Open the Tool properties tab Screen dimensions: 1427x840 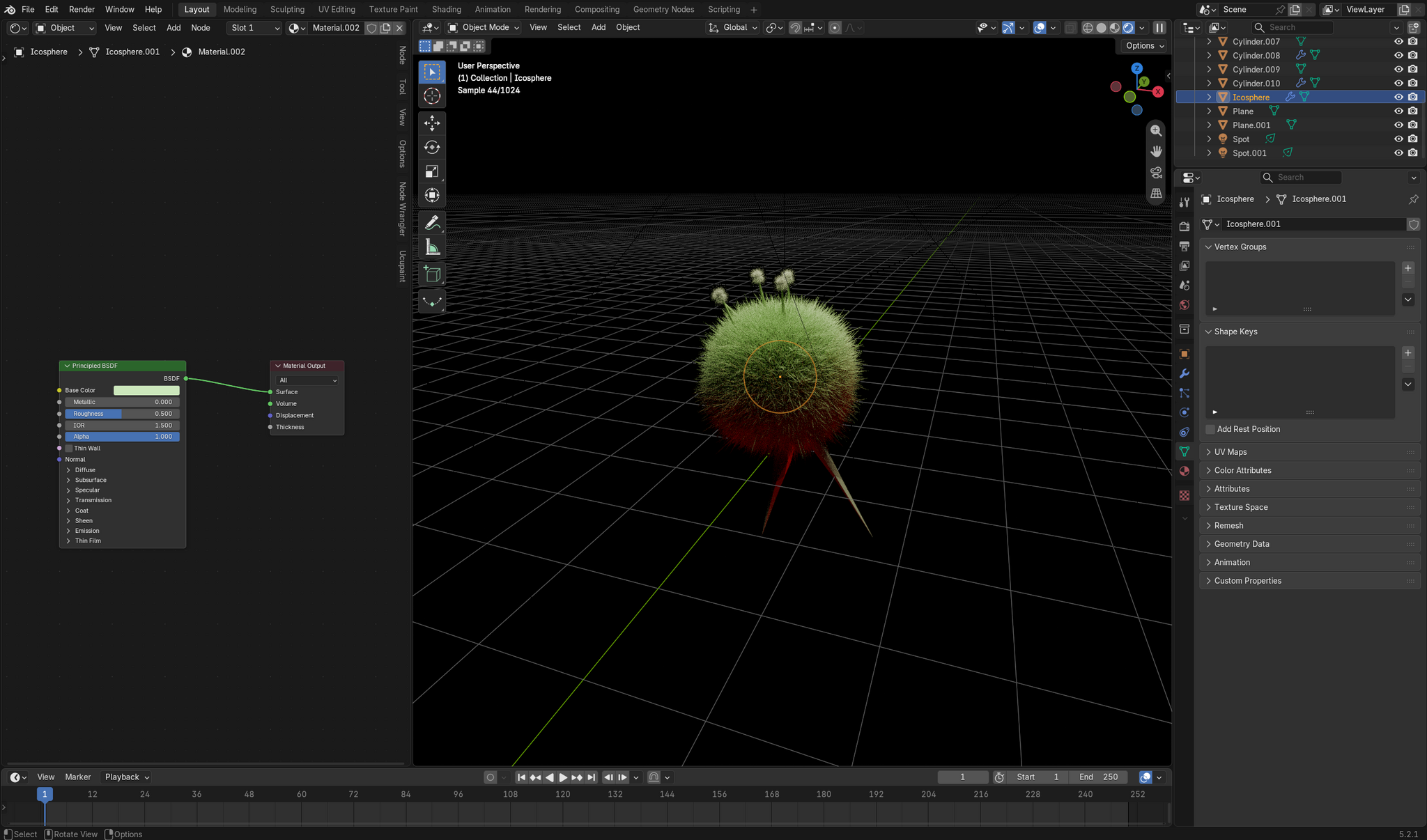(x=1184, y=203)
